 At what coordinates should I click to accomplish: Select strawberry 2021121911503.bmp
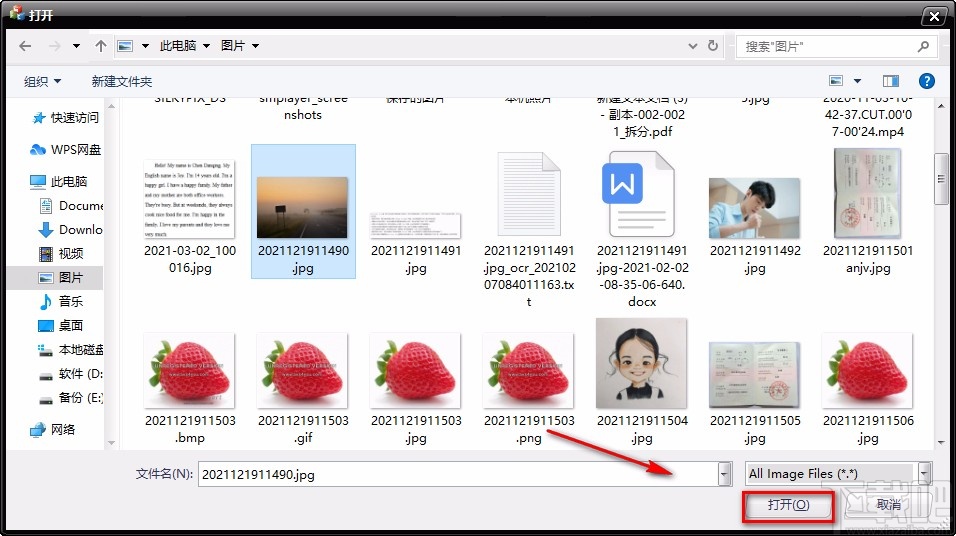(x=189, y=370)
